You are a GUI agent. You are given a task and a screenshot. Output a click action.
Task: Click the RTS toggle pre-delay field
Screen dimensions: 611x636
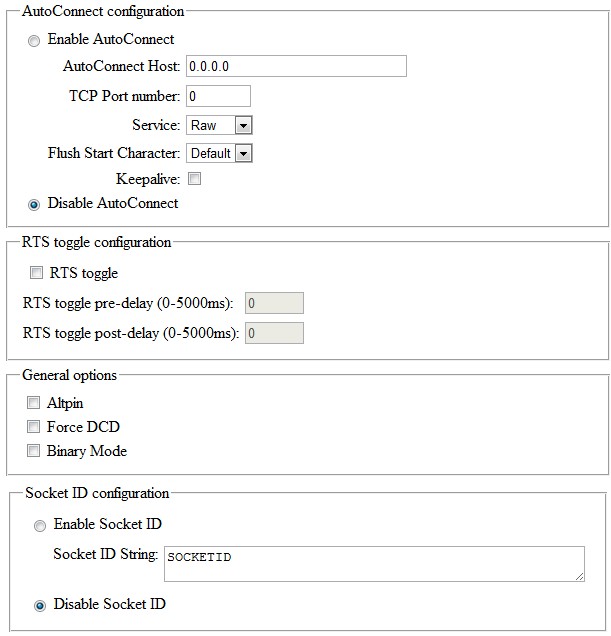click(x=274, y=303)
